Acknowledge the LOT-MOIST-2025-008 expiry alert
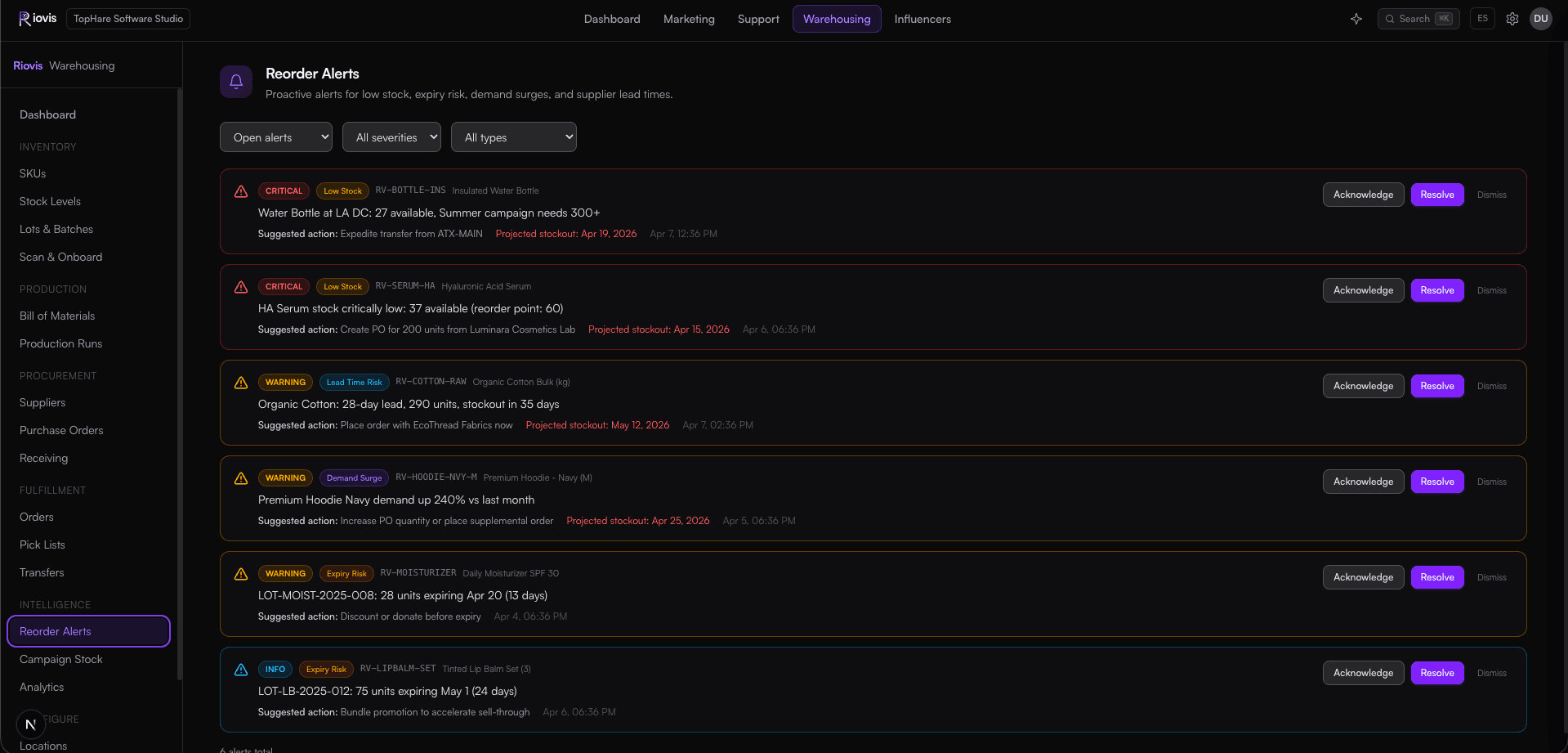Image resolution: width=1568 pixels, height=753 pixels. tap(1364, 577)
